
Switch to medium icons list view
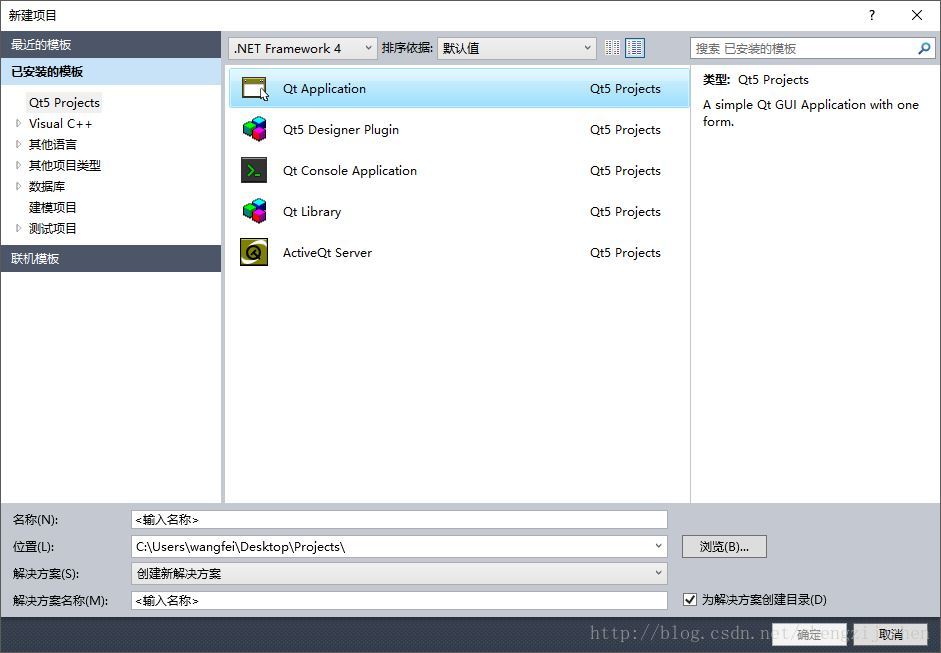click(635, 48)
